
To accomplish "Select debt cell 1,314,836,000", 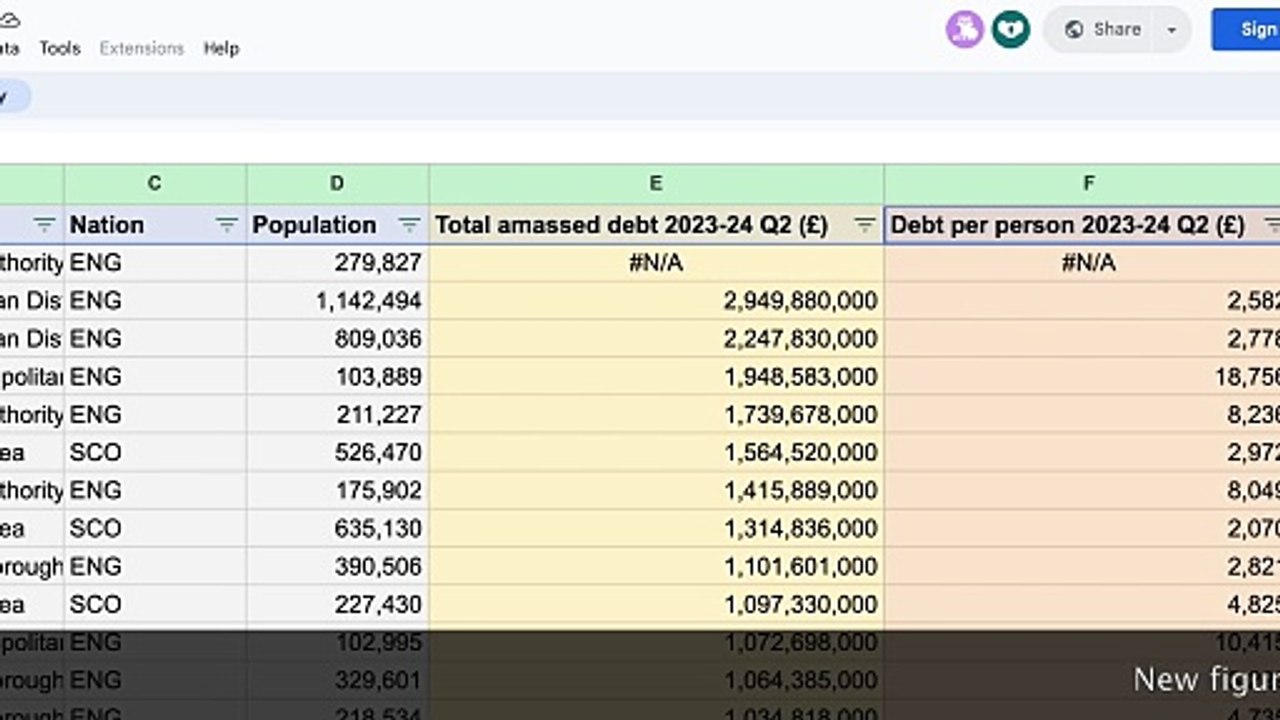I will pos(656,529).
